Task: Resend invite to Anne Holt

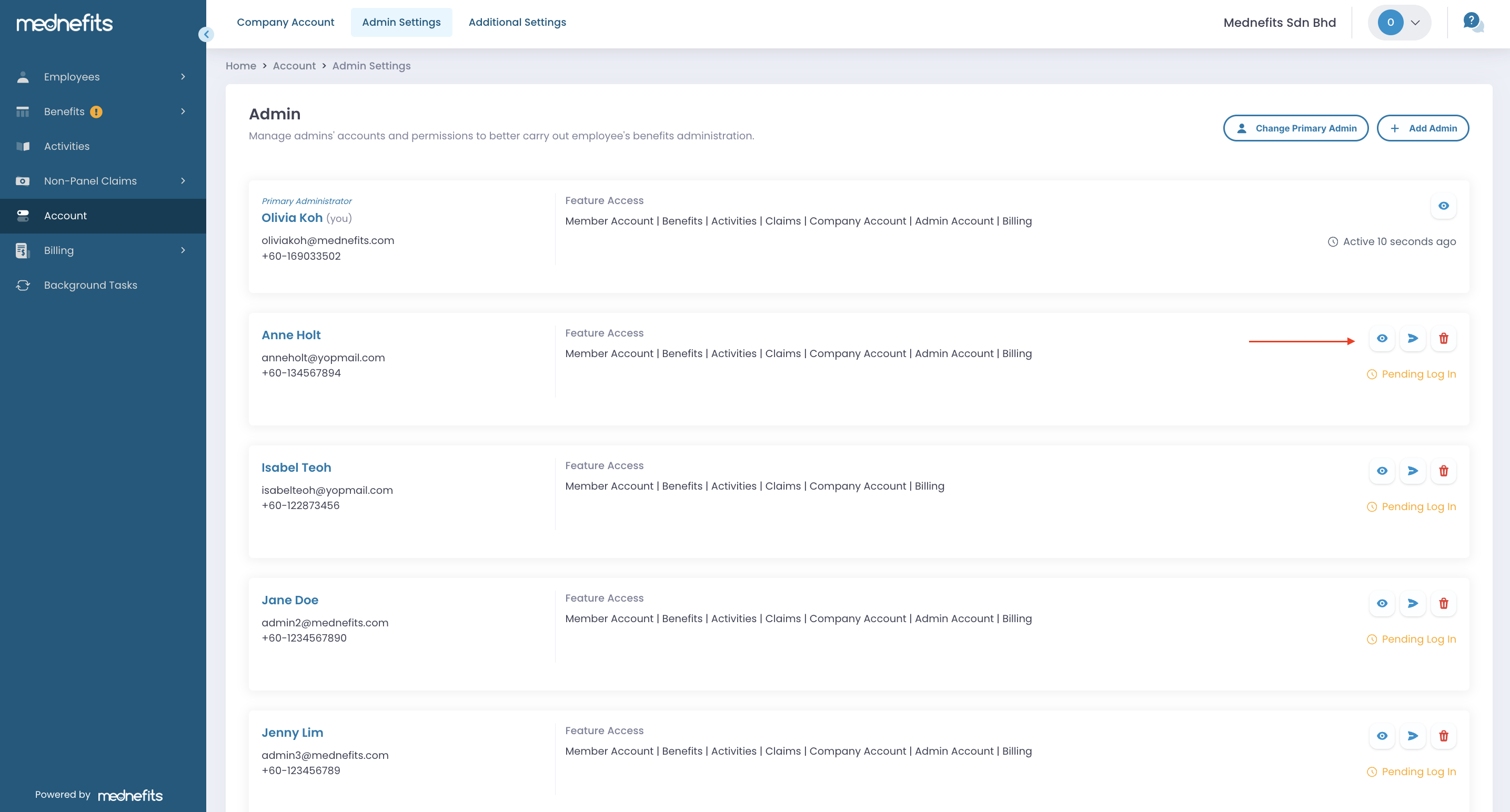Action: tap(1413, 339)
